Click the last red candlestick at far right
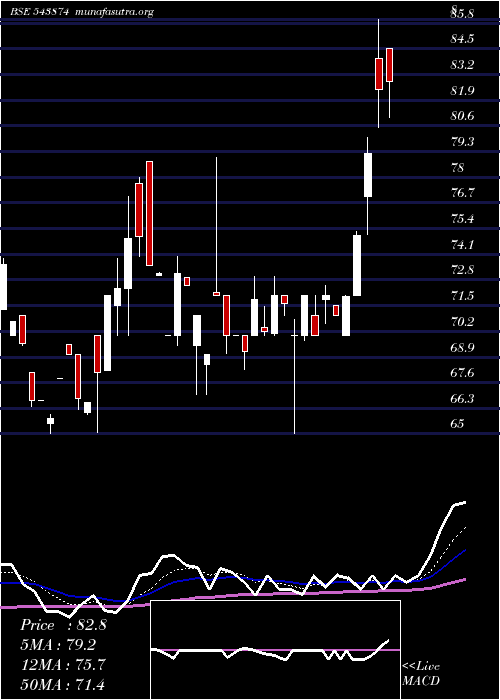This screenshot has width=500, height=700. coord(389,65)
